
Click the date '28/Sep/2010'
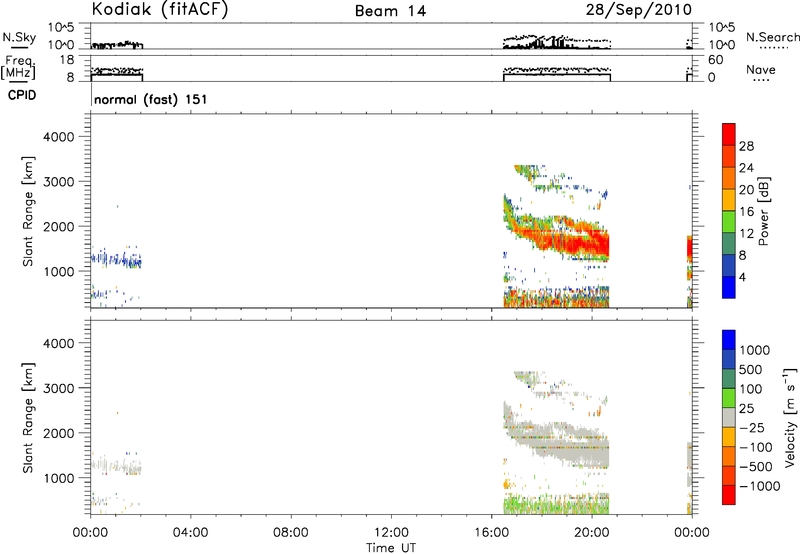tap(639, 10)
